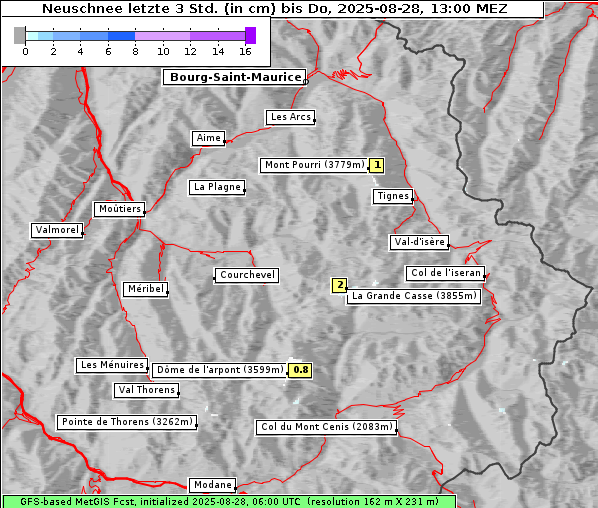Screen dimensions: 598x508
Task: Click the Les Arcs place label
Action: (290, 117)
